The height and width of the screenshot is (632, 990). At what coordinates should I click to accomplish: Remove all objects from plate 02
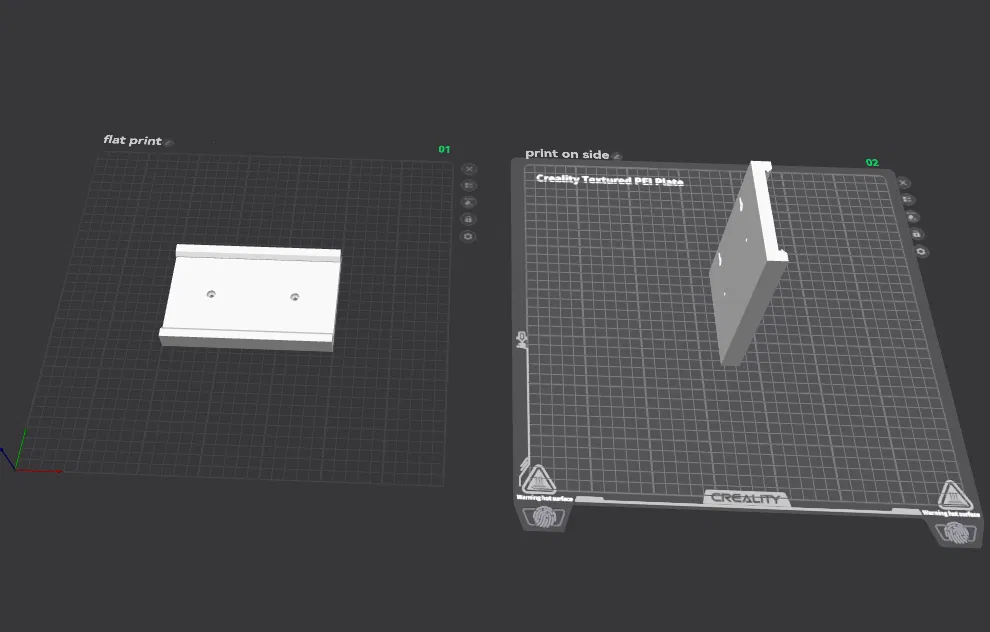coord(904,183)
